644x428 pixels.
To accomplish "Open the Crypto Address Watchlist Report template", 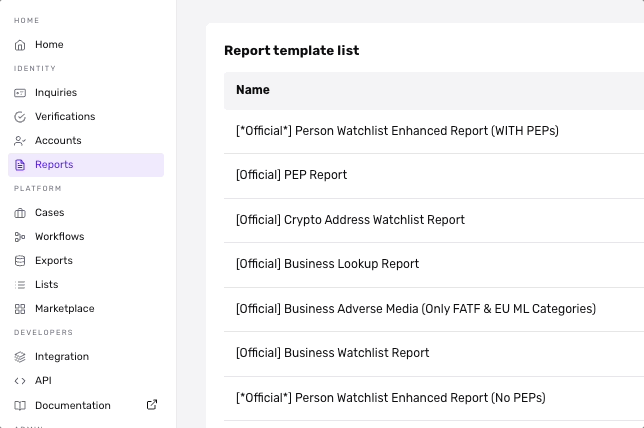I will point(350,220).
